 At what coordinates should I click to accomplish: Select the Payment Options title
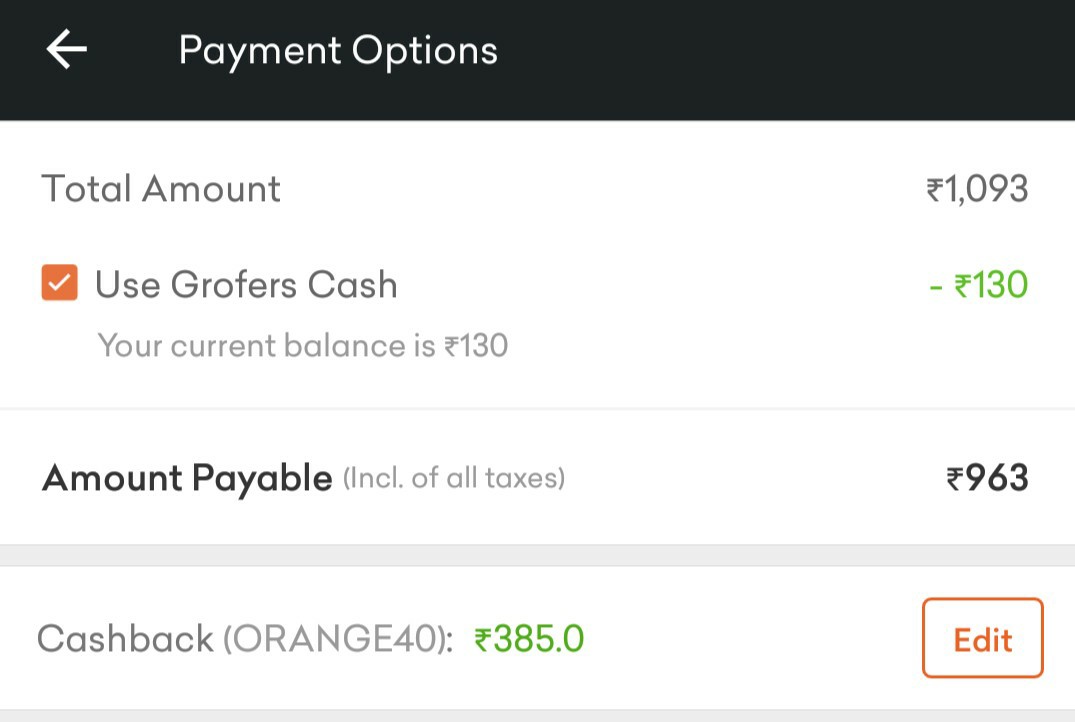[x=338, y=49]
